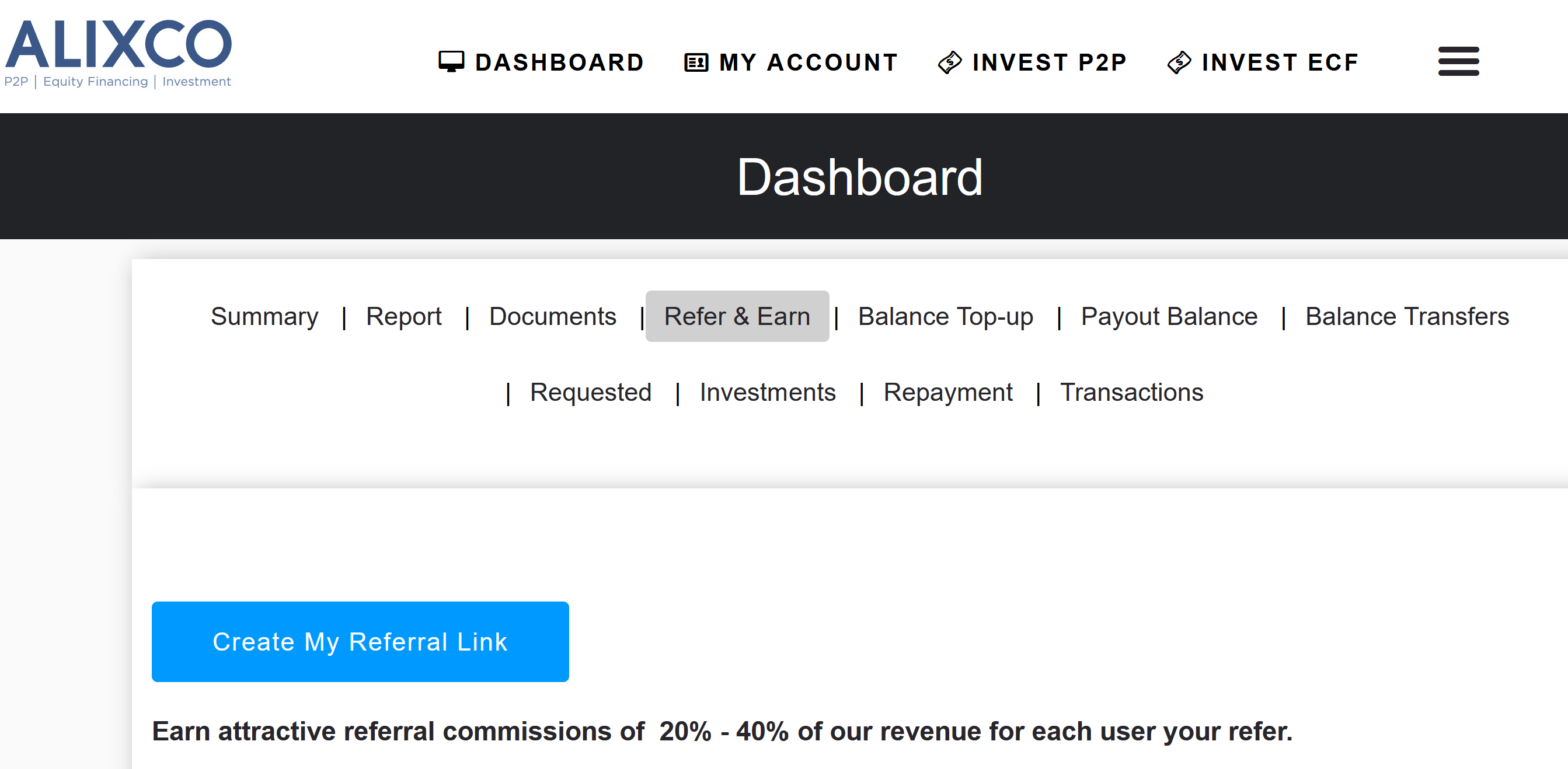Click the My Account ID card icon
The height and width of the screenshot is (769, 1568).
tap(696, 62)
